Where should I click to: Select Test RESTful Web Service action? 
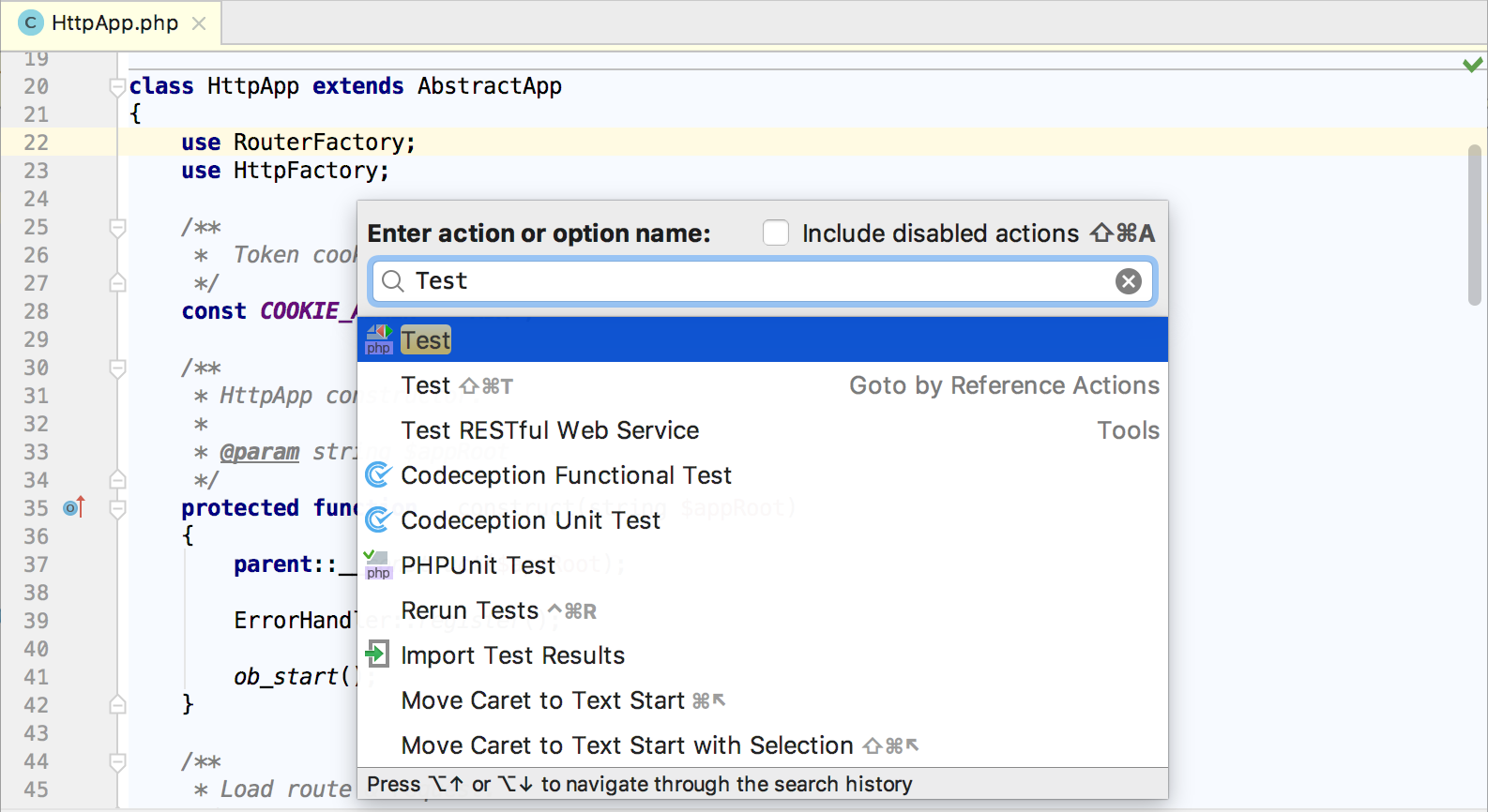[x=763, y=430]
